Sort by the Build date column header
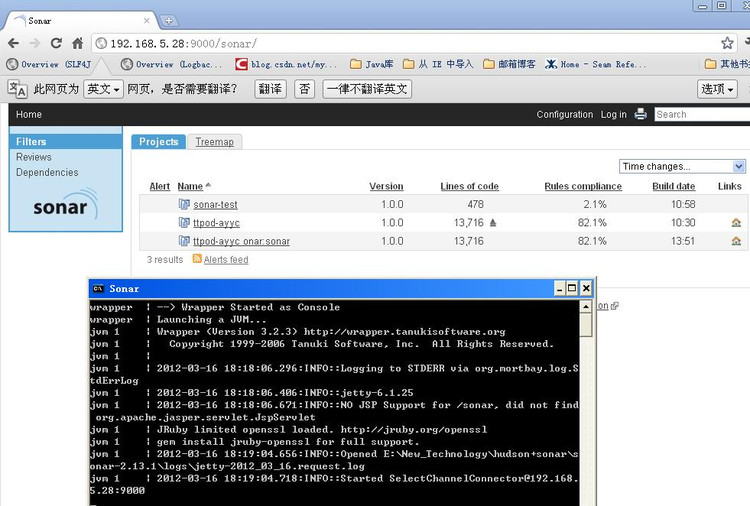Image resolution: width=750 pixels, height=506 pixels. click(673, 187)
